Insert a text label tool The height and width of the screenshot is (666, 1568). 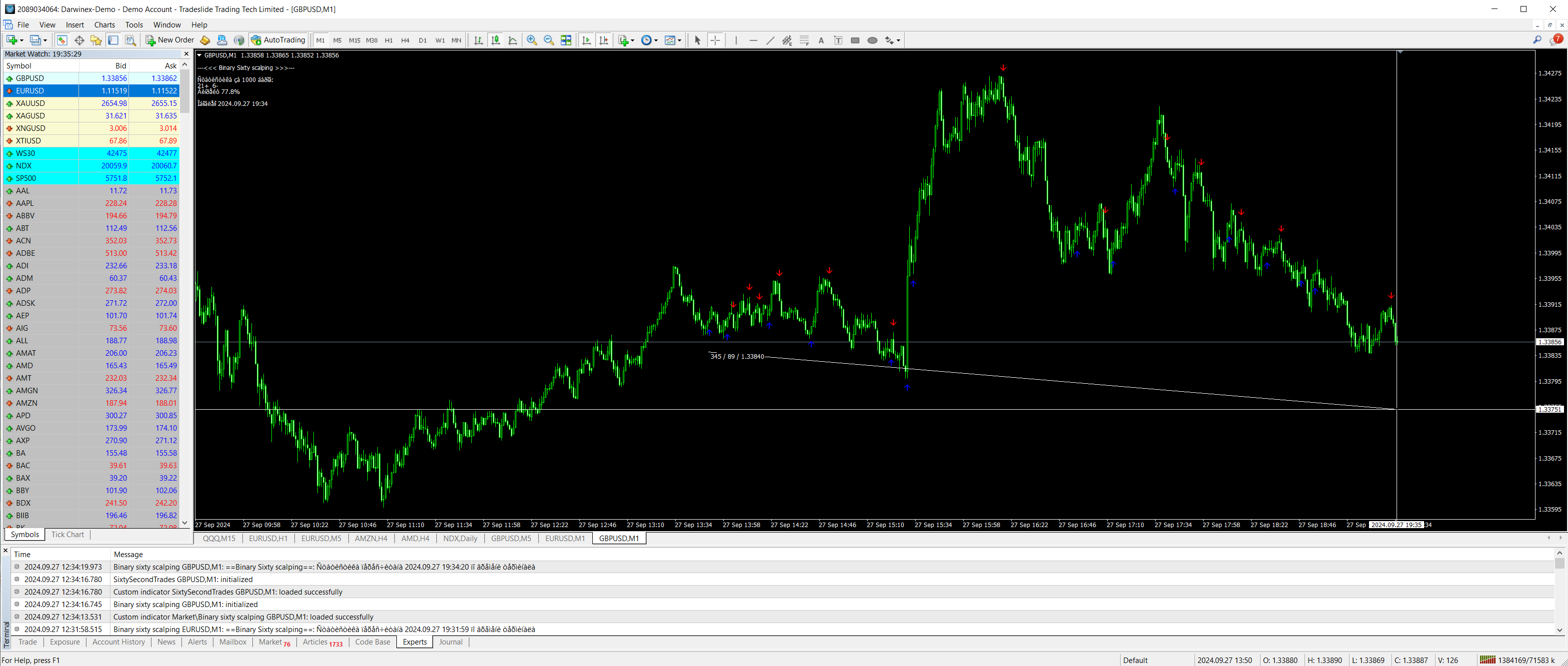838,40
